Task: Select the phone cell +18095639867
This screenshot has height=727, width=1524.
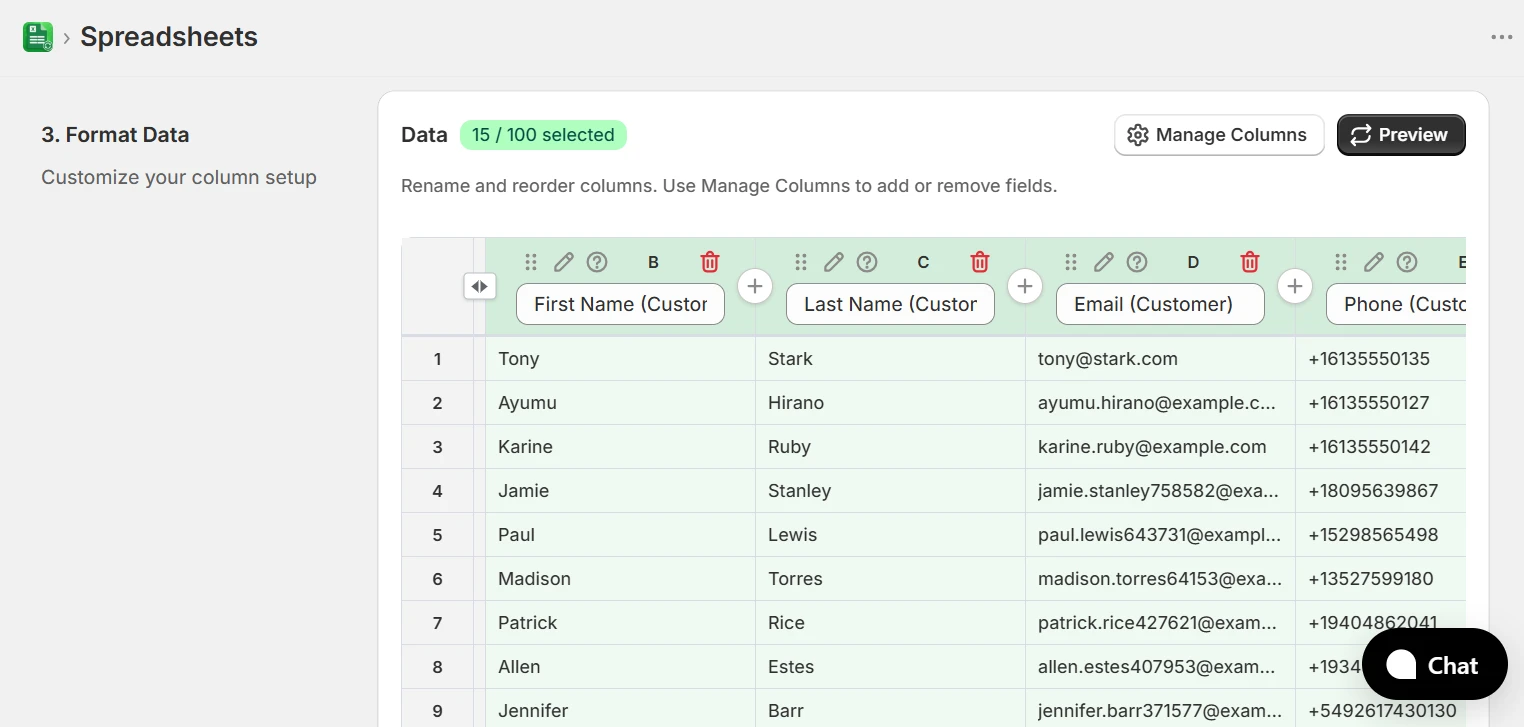Action: (x=1381, y=491)
